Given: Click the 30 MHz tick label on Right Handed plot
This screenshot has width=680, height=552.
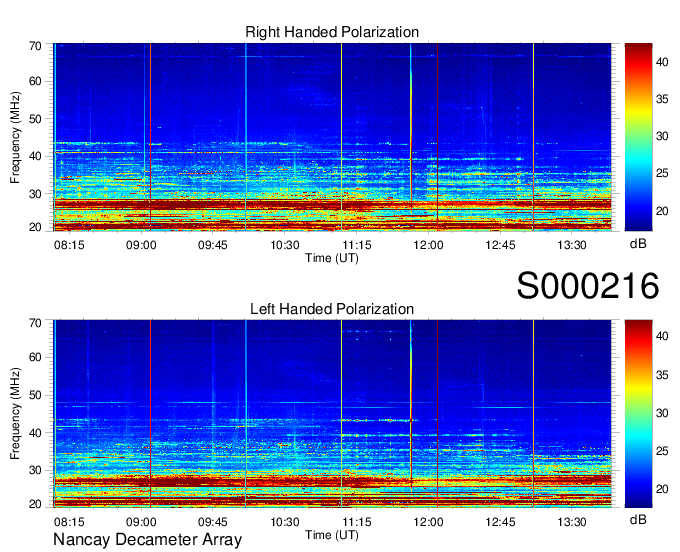Looking at the screenshot, I should coord(35,194).
